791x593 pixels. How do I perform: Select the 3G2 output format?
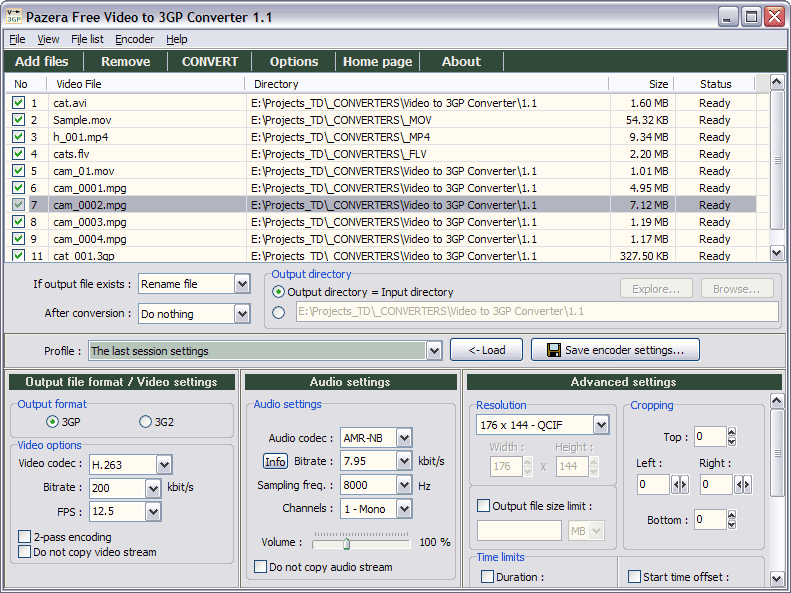point(145,422)
